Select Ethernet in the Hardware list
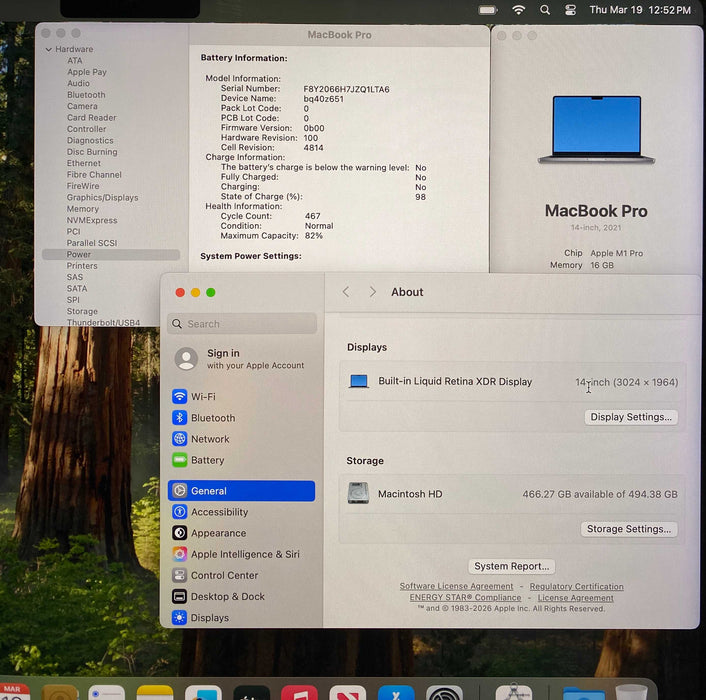 pyautogui.click(x=84, y=163)
